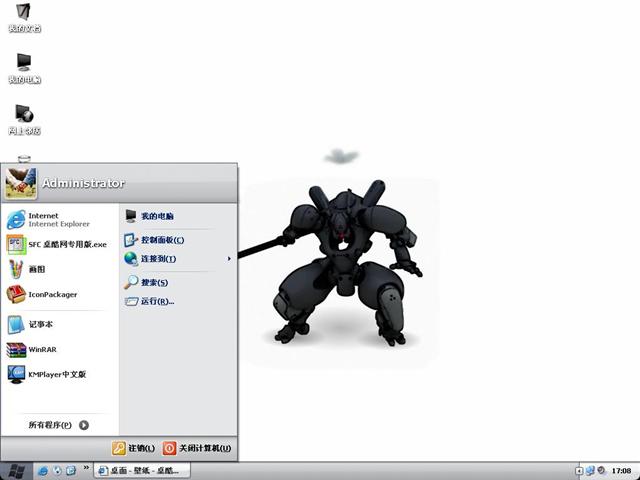Click the second Quick Launch icon
This screenshot has height=480, width=640.
click(x=57, y=471)
